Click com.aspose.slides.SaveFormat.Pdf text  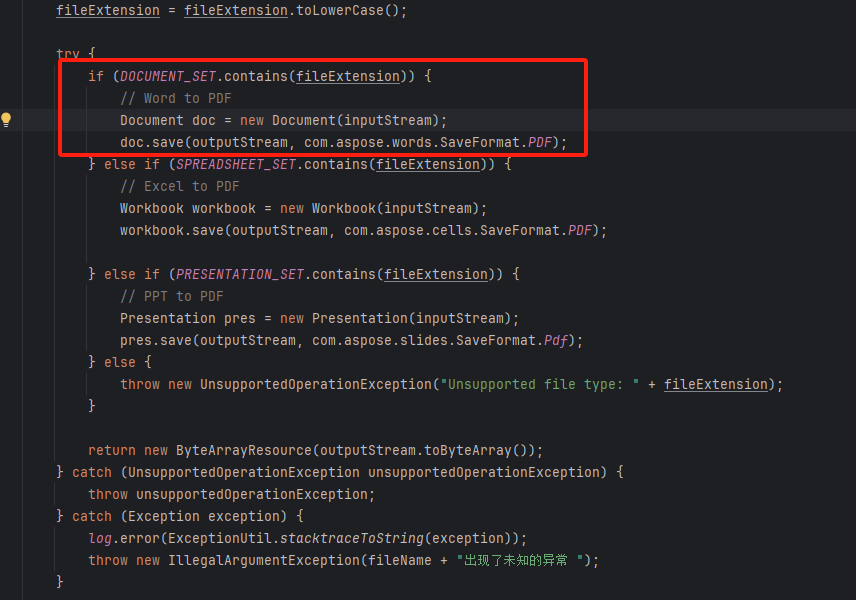pos(441,340)
